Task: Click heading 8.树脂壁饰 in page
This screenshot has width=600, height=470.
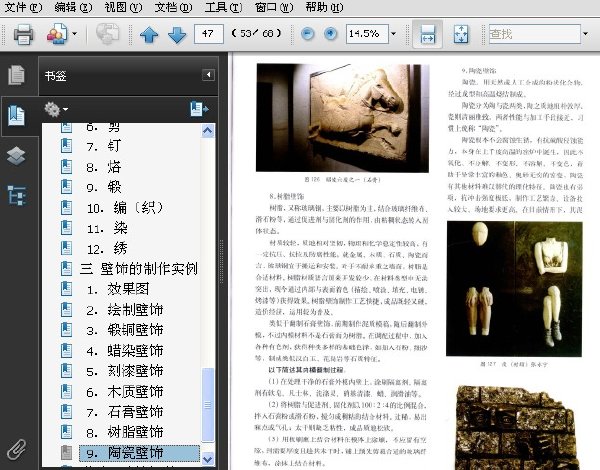Action: 286,197
